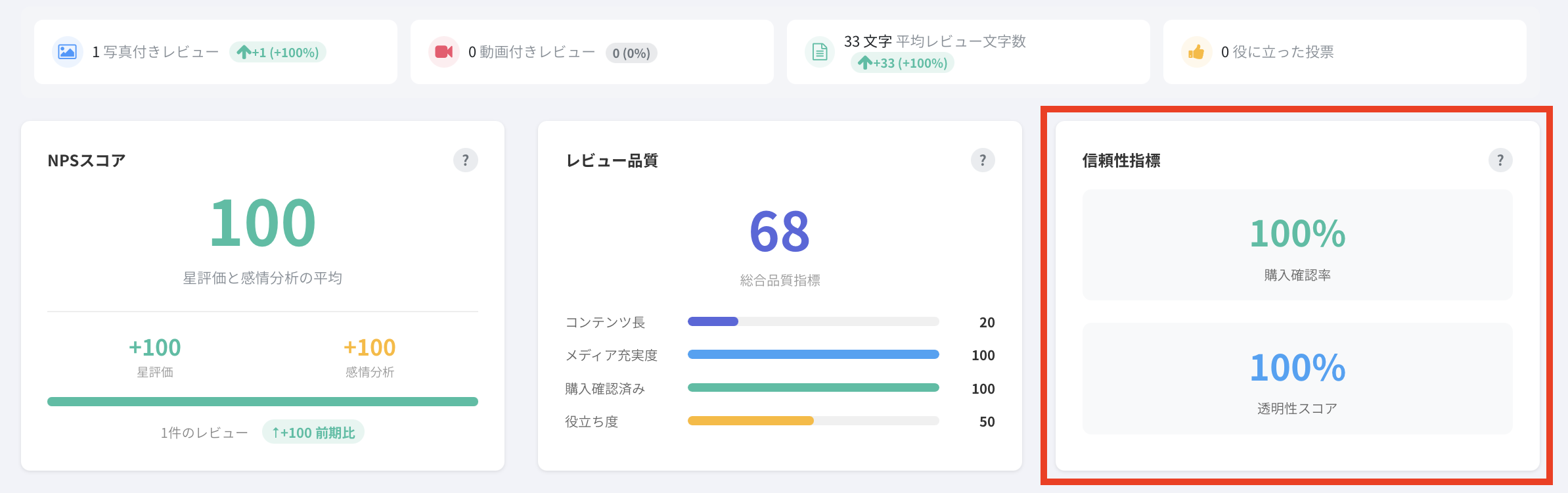Click the 購入確認済み green progress bar
The width and height of the screenshot is (1568, 493).
tap(813, 388)
